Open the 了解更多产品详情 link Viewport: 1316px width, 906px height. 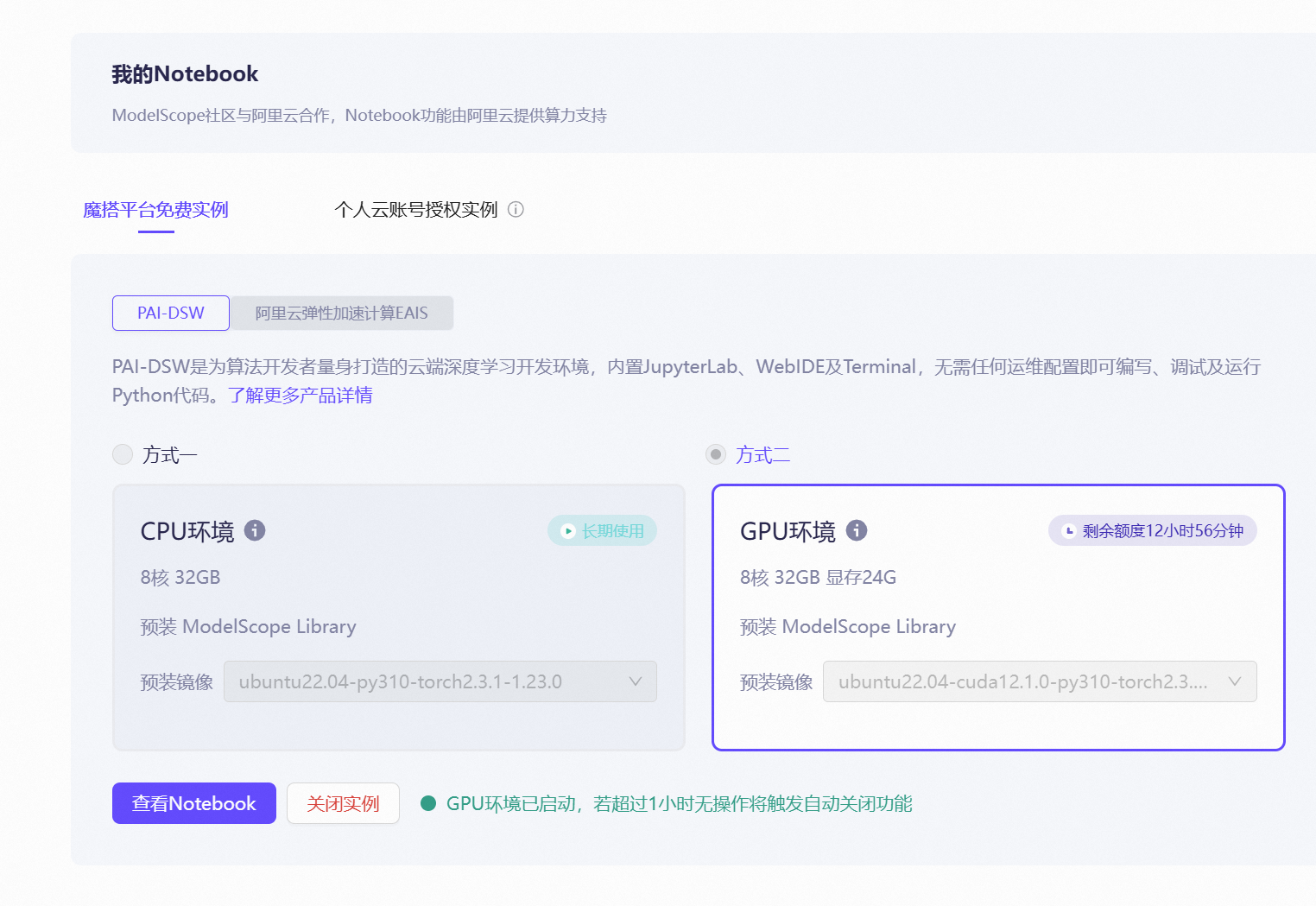[x=301, y=395]
